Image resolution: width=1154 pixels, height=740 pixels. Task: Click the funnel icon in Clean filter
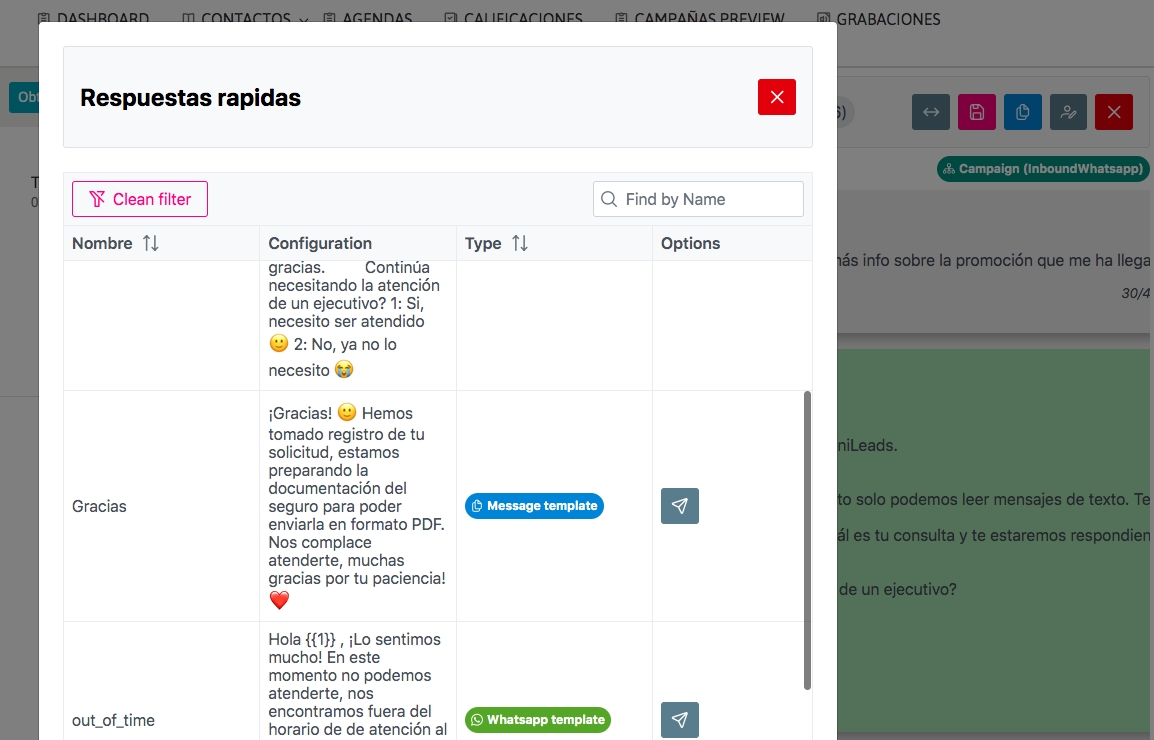click(96, 199)
